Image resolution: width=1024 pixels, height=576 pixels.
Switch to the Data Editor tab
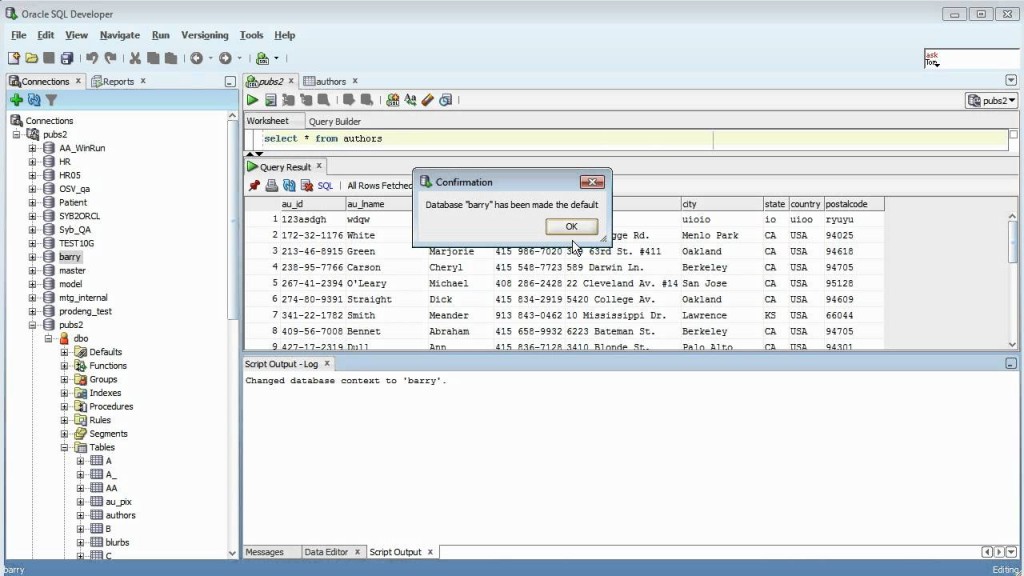pyautogui.click(x=326, y=552)
